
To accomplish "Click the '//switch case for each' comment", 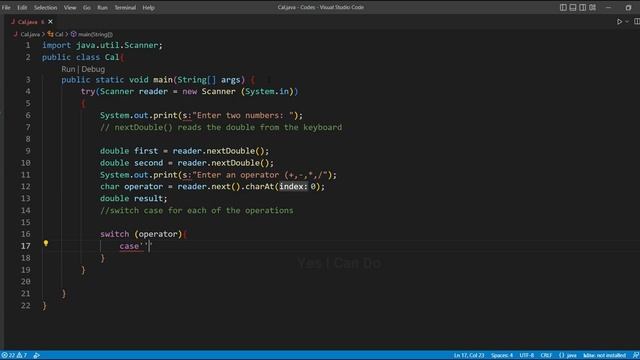I will 197,210.
